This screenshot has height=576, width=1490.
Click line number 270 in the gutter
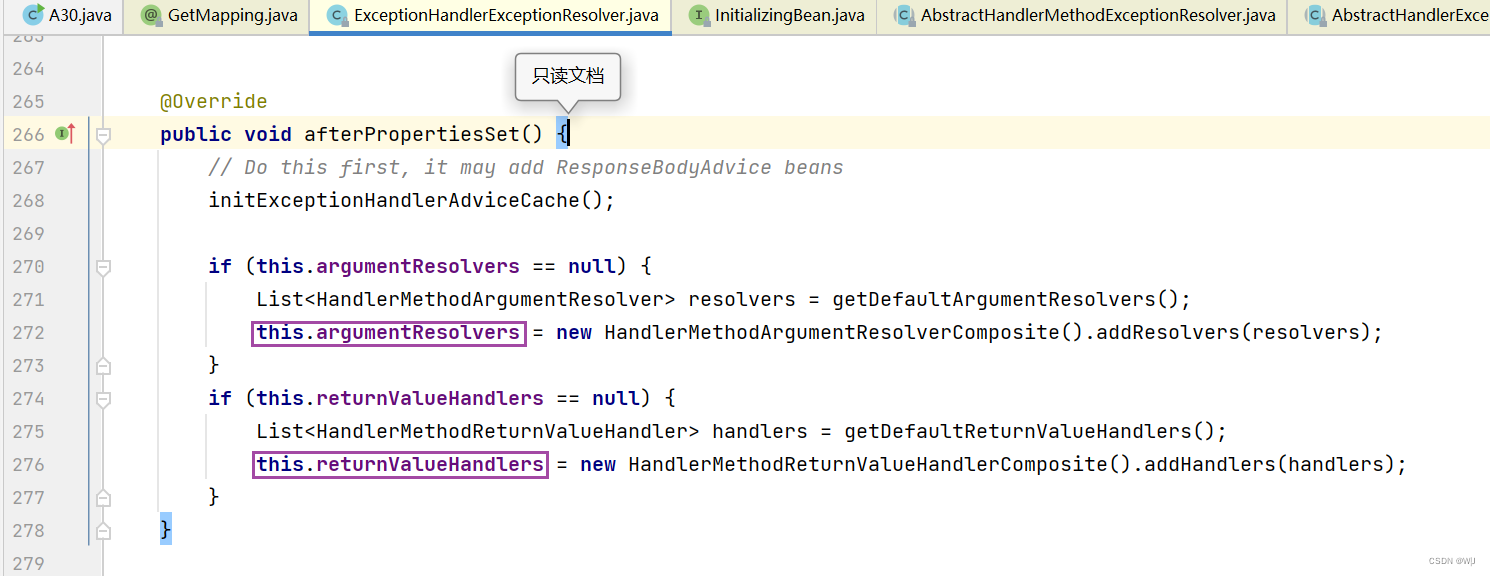click(x=27, y=266)
